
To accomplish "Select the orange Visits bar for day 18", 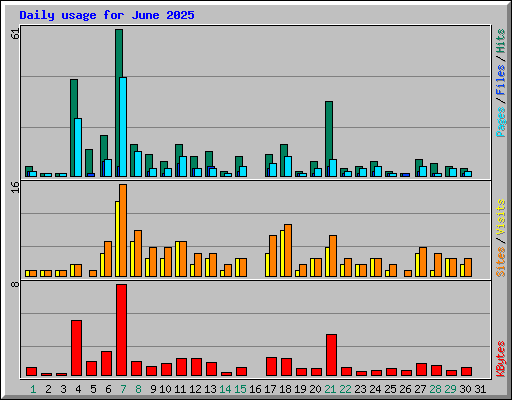I will 288,251.
